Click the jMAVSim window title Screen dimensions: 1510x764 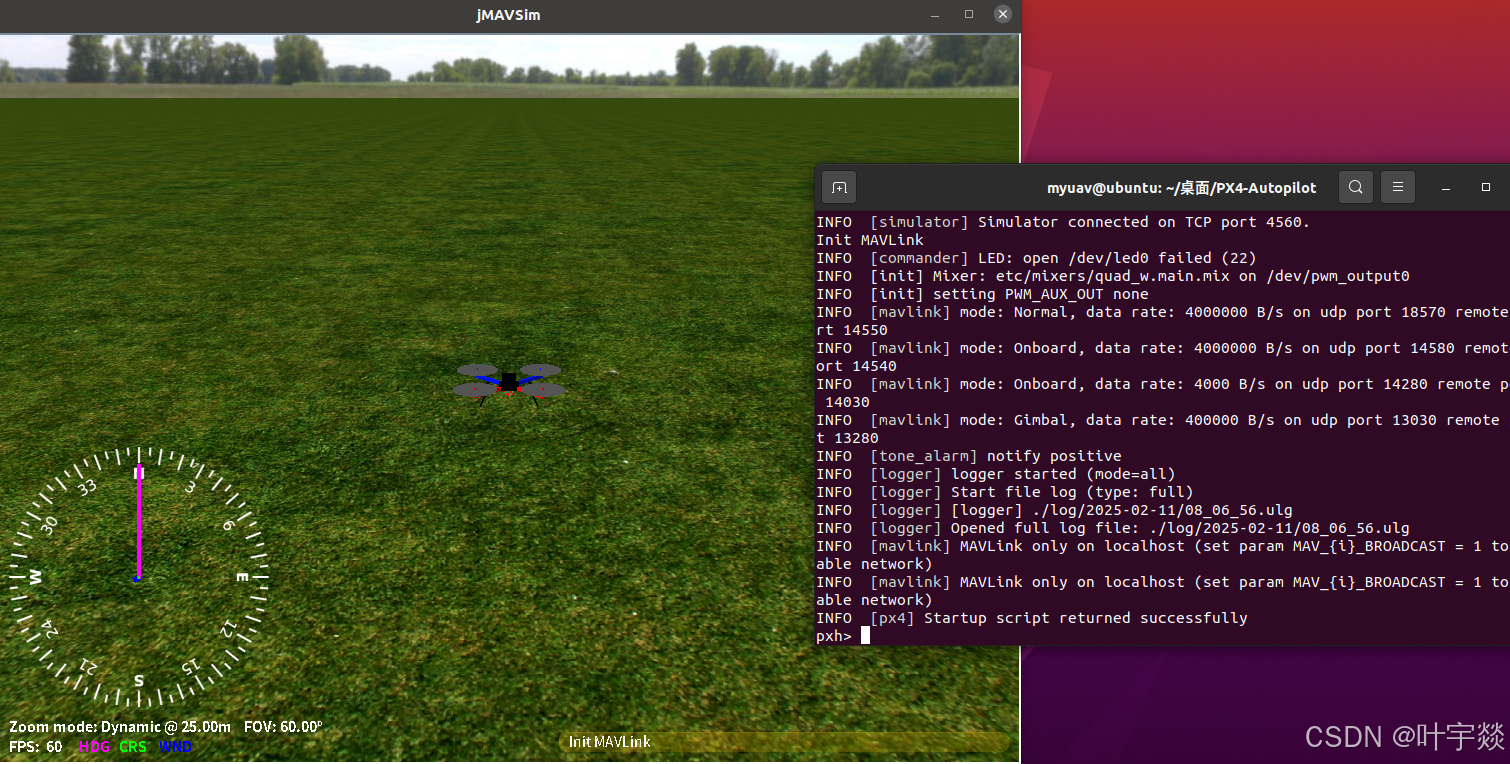[x=508, y=15]
